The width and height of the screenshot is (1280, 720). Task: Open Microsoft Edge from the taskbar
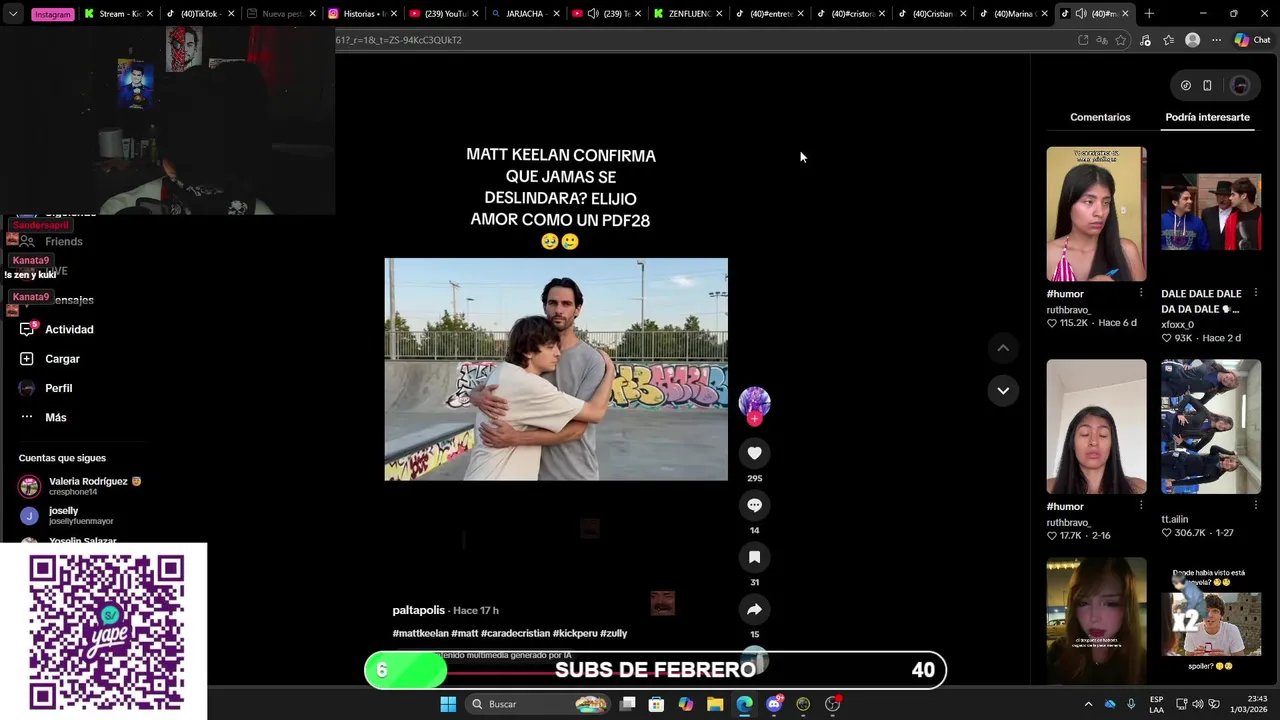click(x=744, y=704)
